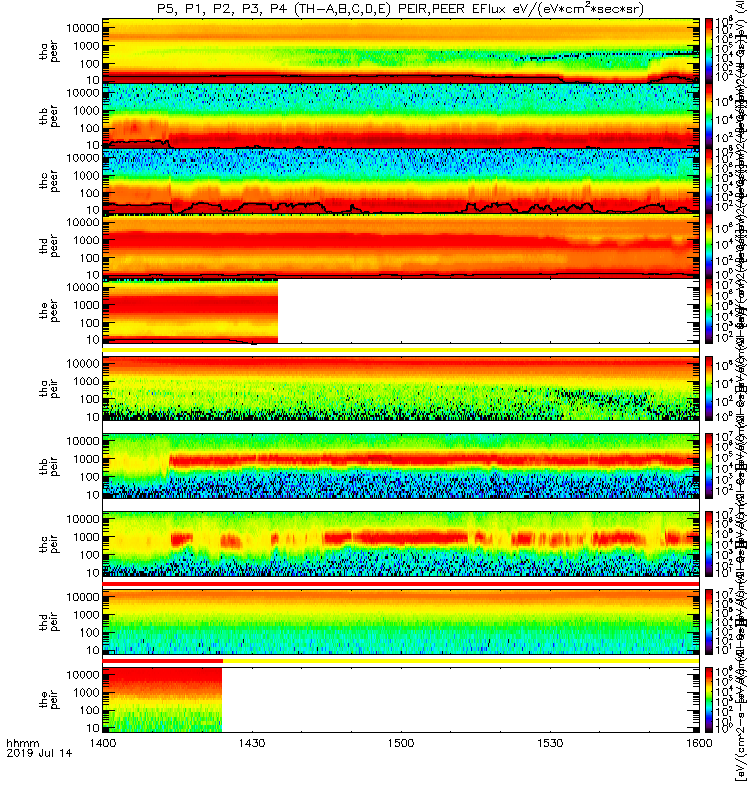Click inside the thc peer electron spectrogram
750x800 pixels.
pyautogui.click(x=401, y=181)
